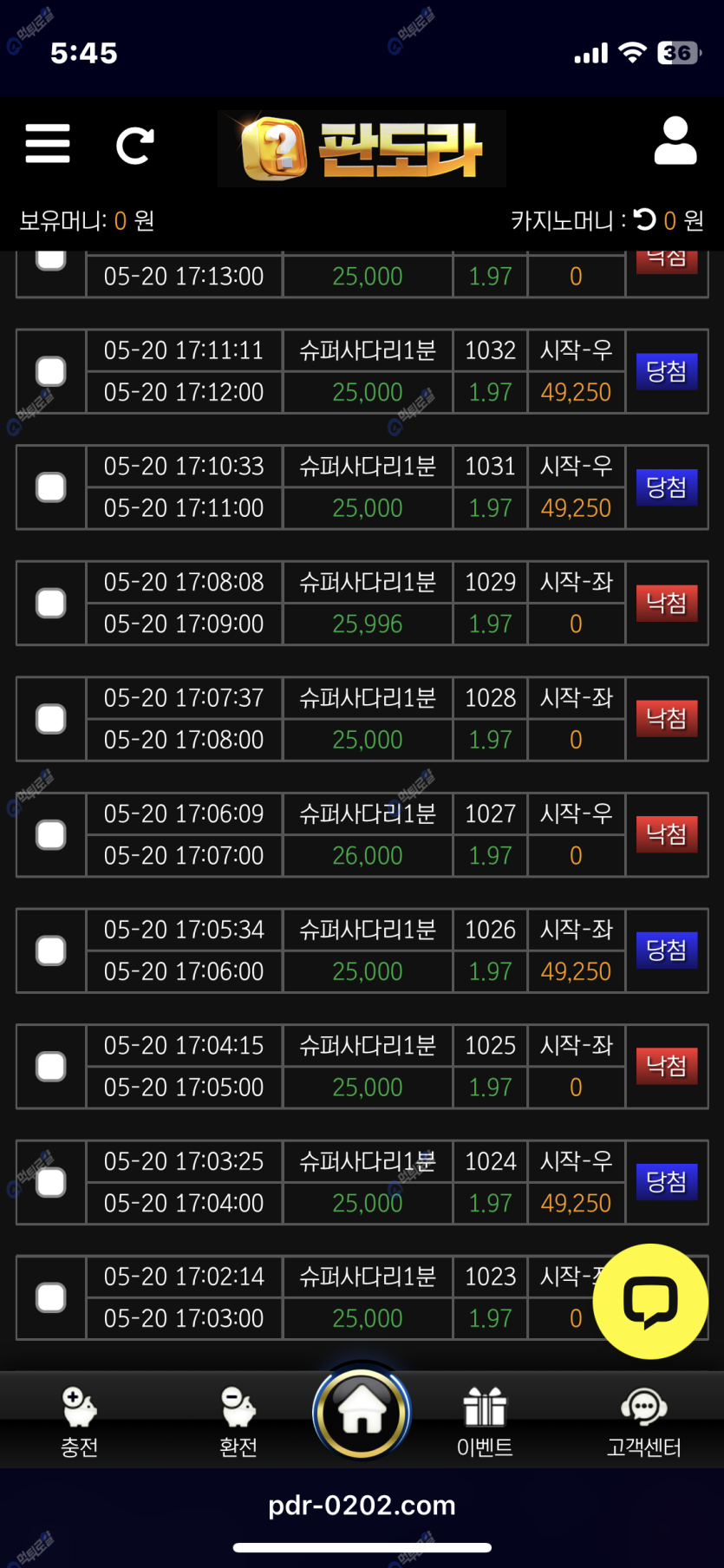
Task: Tap the 보유머니 balance text
Action: click(87, 221)
